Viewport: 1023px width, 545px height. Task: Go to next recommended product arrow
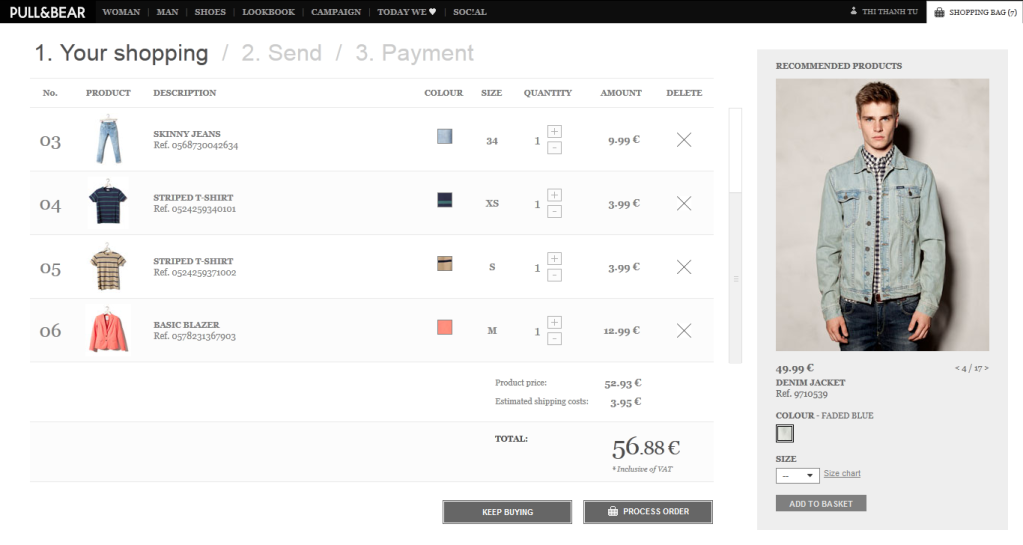click(987, 369)
